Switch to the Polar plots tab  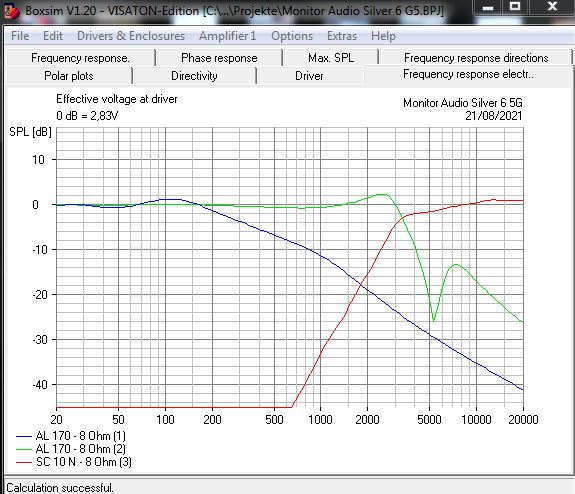pos(69,76)
